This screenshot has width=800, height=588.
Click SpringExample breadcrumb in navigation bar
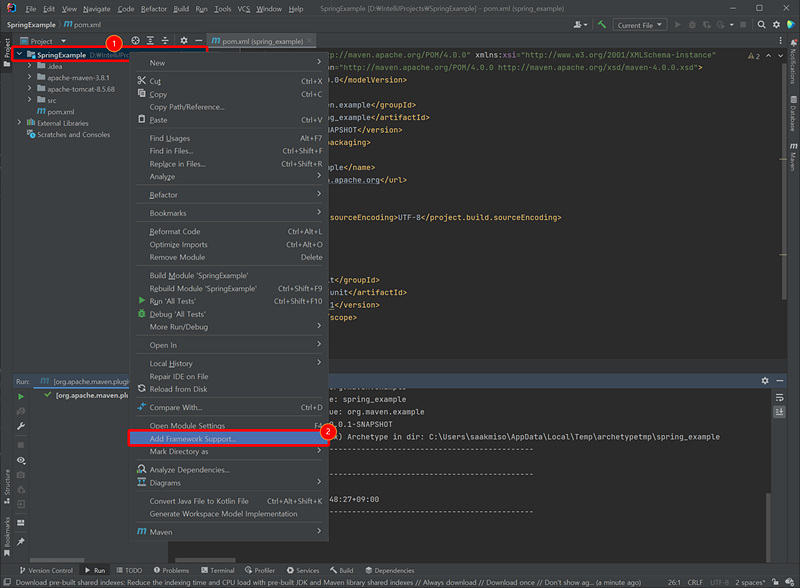(31, 24)
